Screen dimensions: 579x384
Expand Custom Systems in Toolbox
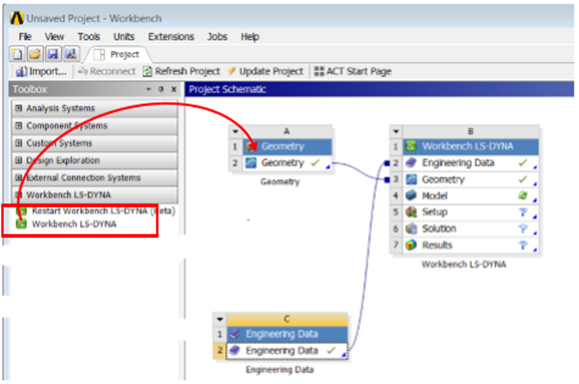(18, 143)
